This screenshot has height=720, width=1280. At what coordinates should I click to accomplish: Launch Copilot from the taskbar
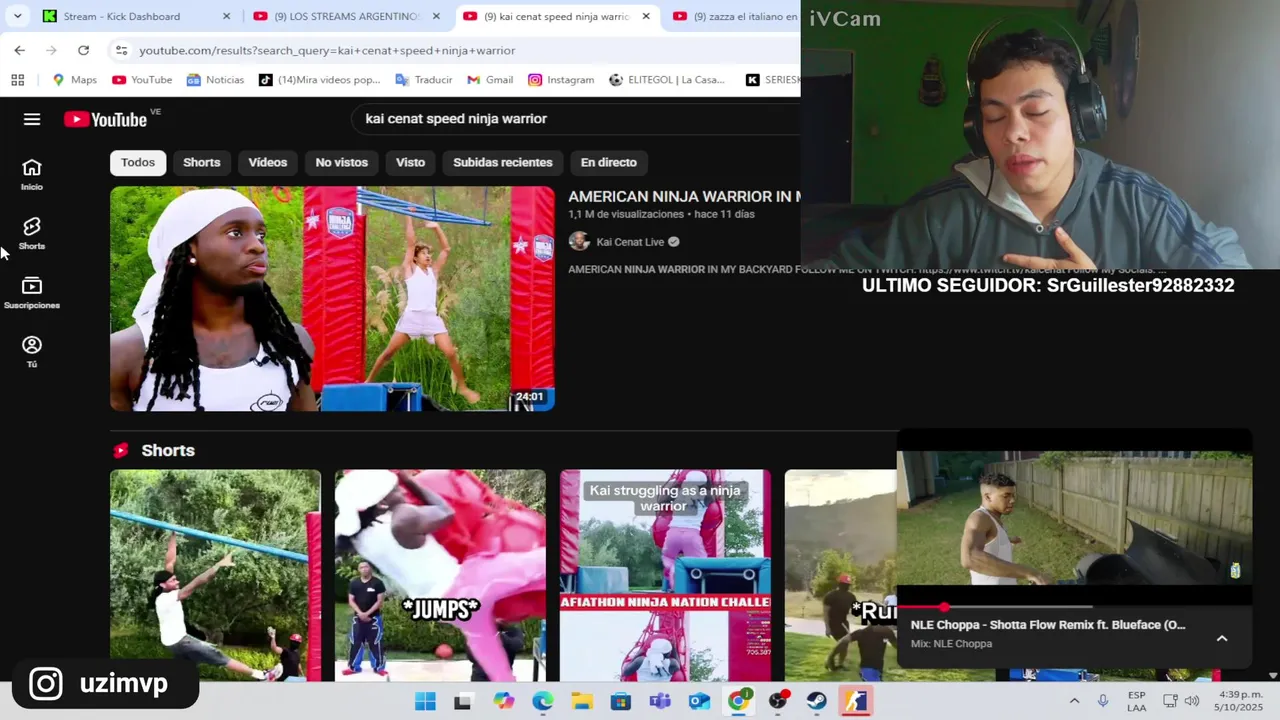(503, 701)
